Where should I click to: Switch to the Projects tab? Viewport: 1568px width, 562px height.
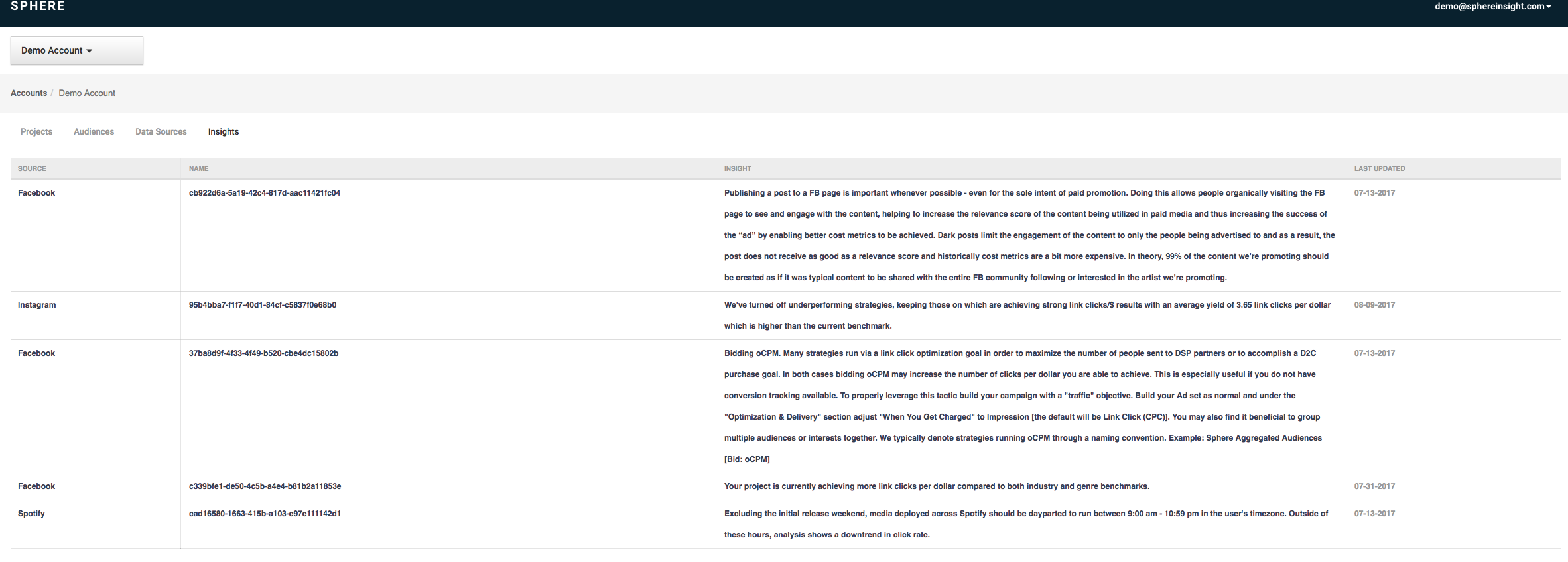(36, 132)
